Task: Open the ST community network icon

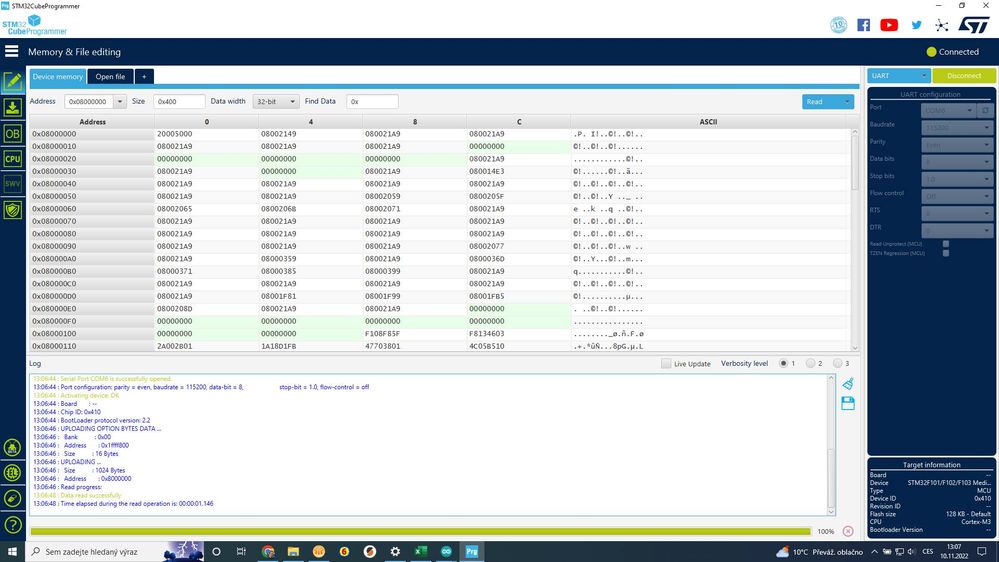Action: coord(942,25)
